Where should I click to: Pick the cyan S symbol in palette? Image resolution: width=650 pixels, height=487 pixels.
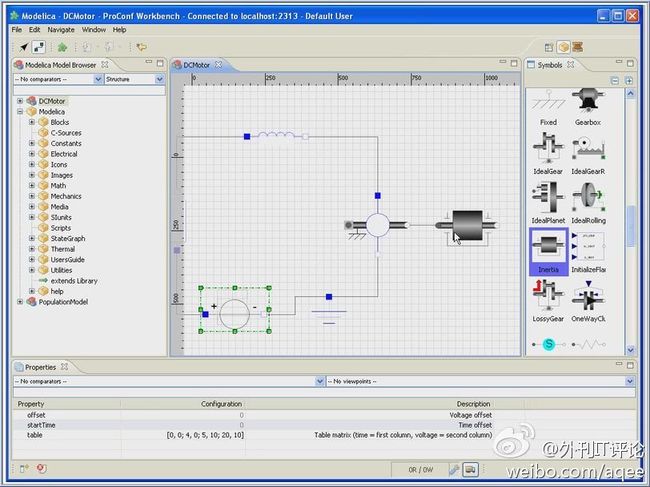(x=548, y=344)
